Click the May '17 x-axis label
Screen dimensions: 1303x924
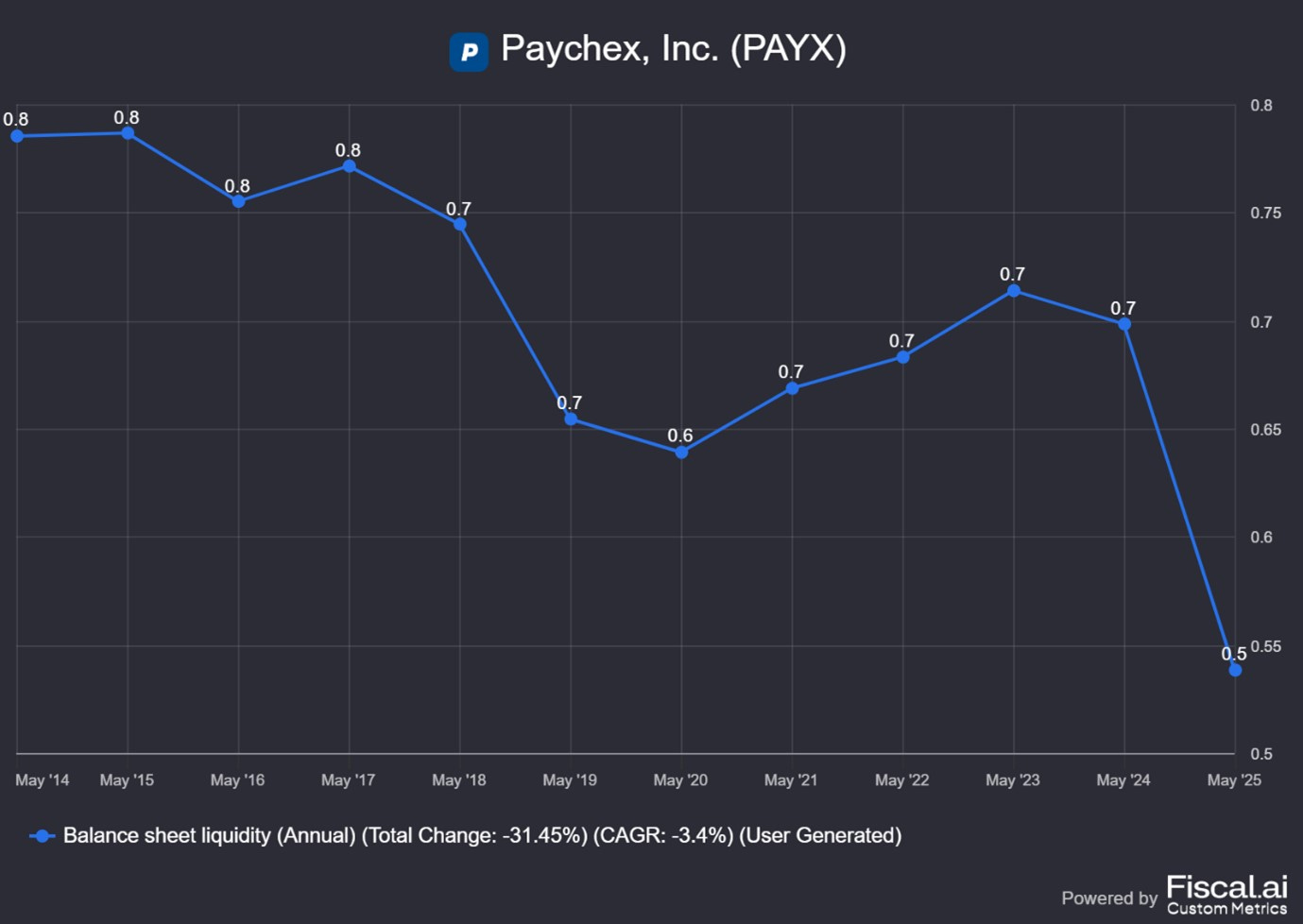(348, 780)
